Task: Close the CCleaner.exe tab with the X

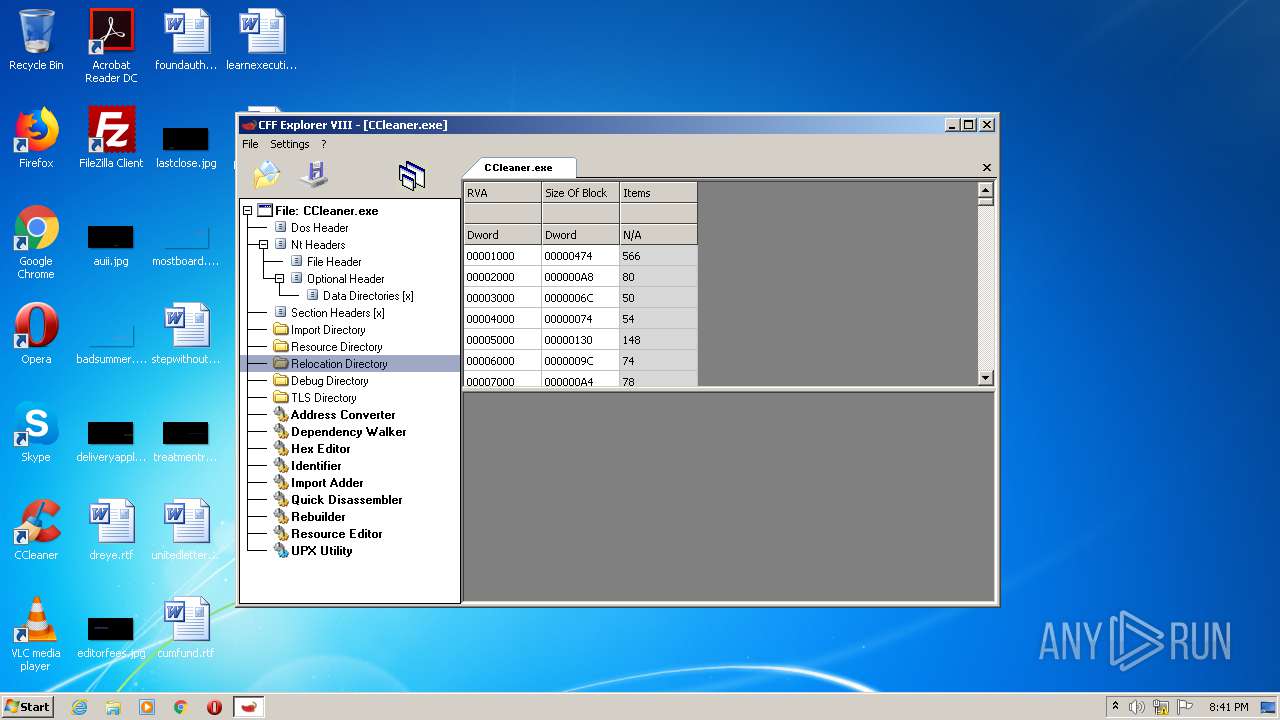Action: 986,168
